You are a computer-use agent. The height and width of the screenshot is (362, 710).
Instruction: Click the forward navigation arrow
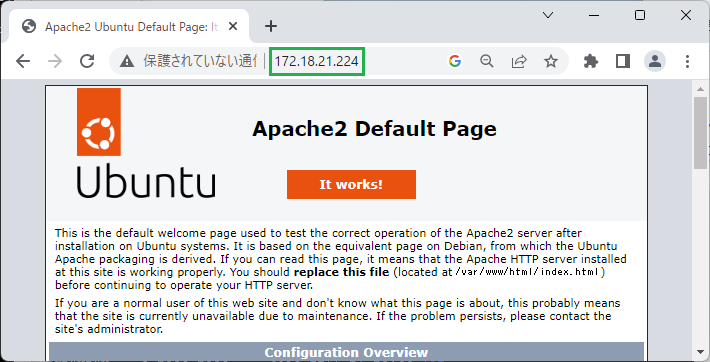tap(55, 61)
